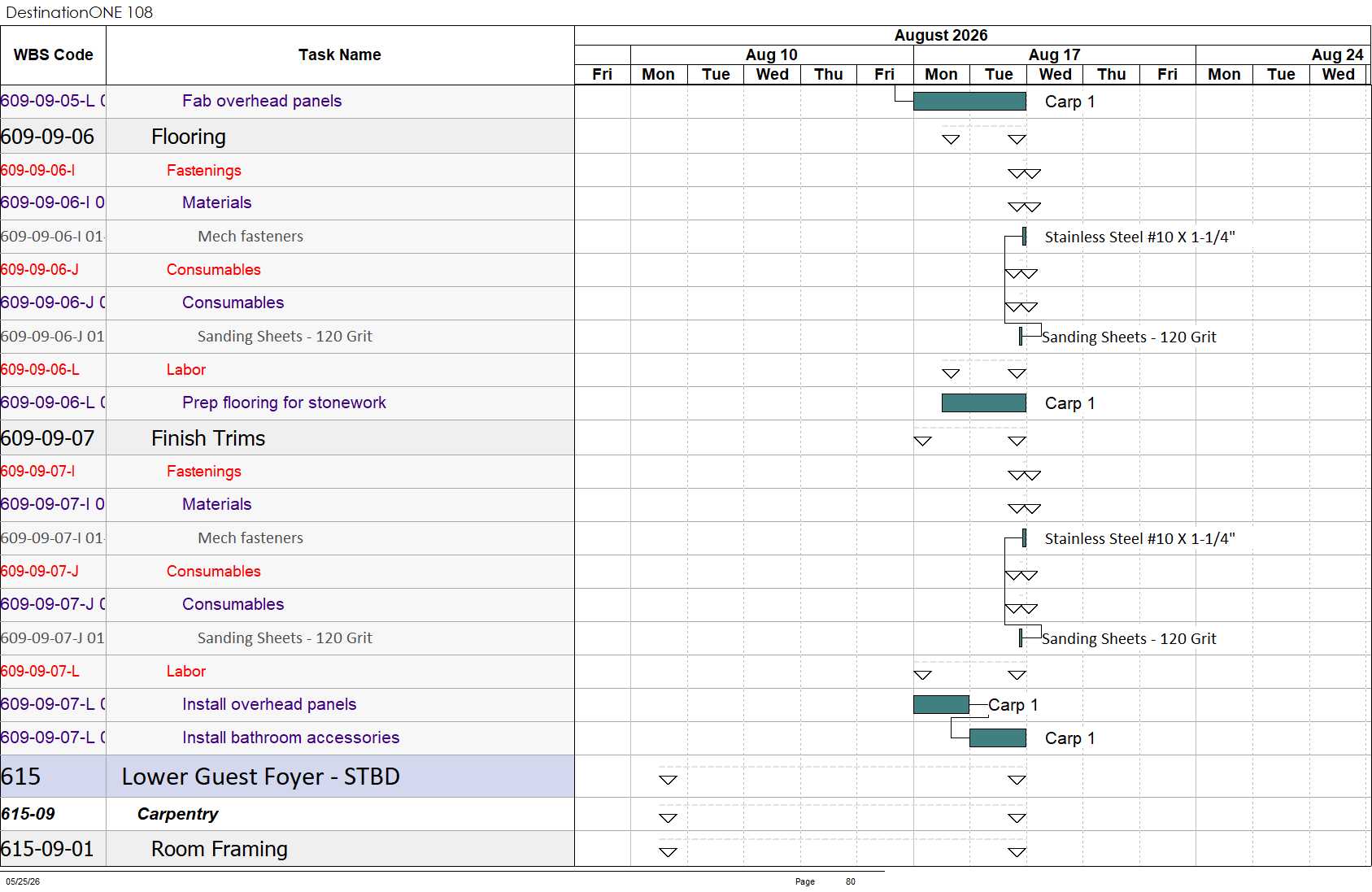Screen dimensions: 1372x892
Task: Click Sanding Sheets chart label in Flooring section
Action: click(1129, 337)
